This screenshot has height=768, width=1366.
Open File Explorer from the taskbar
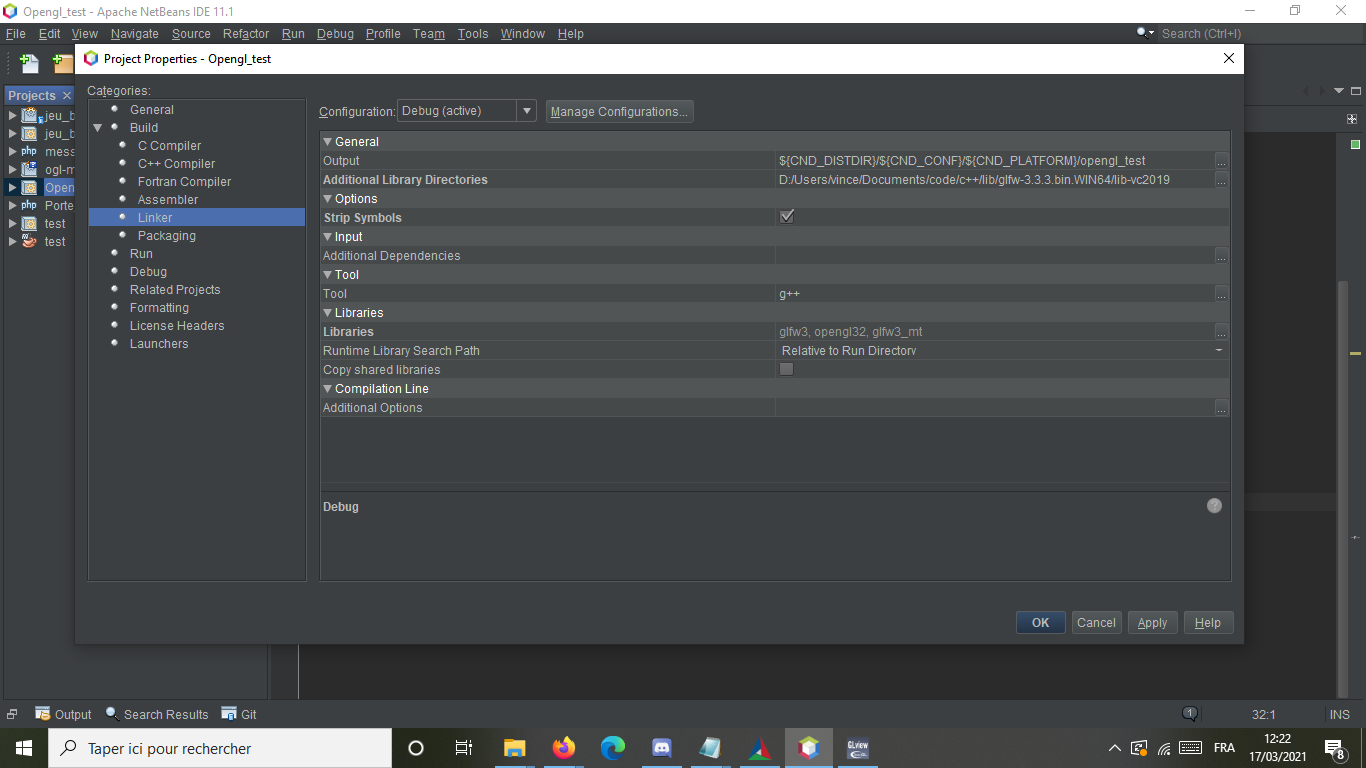tap(515, 748)
